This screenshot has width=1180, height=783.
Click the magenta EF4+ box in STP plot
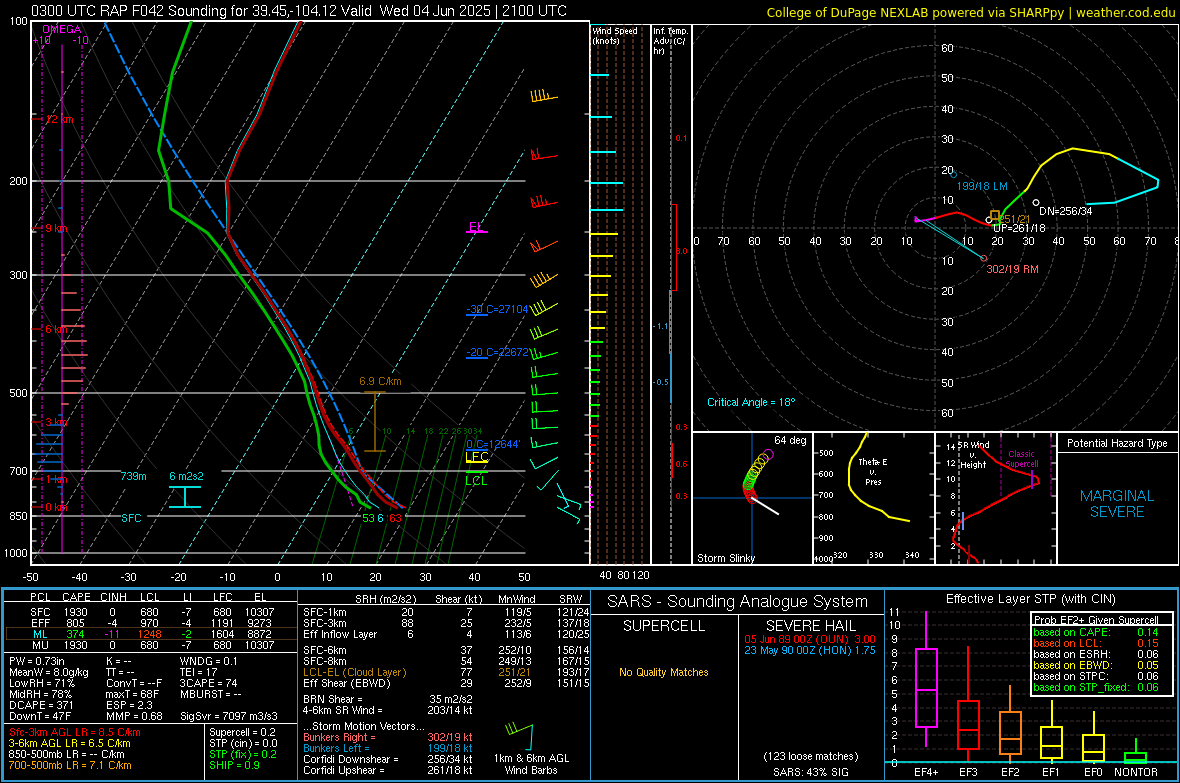(x=926, y=687)
